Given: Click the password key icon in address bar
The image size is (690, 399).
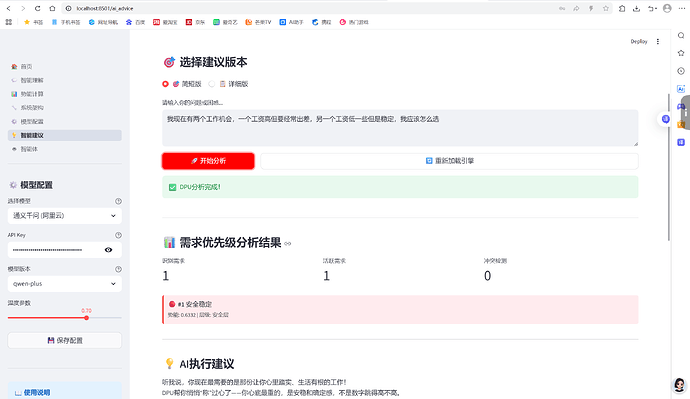Looking at the screenshot, I should tap(562, 8).
